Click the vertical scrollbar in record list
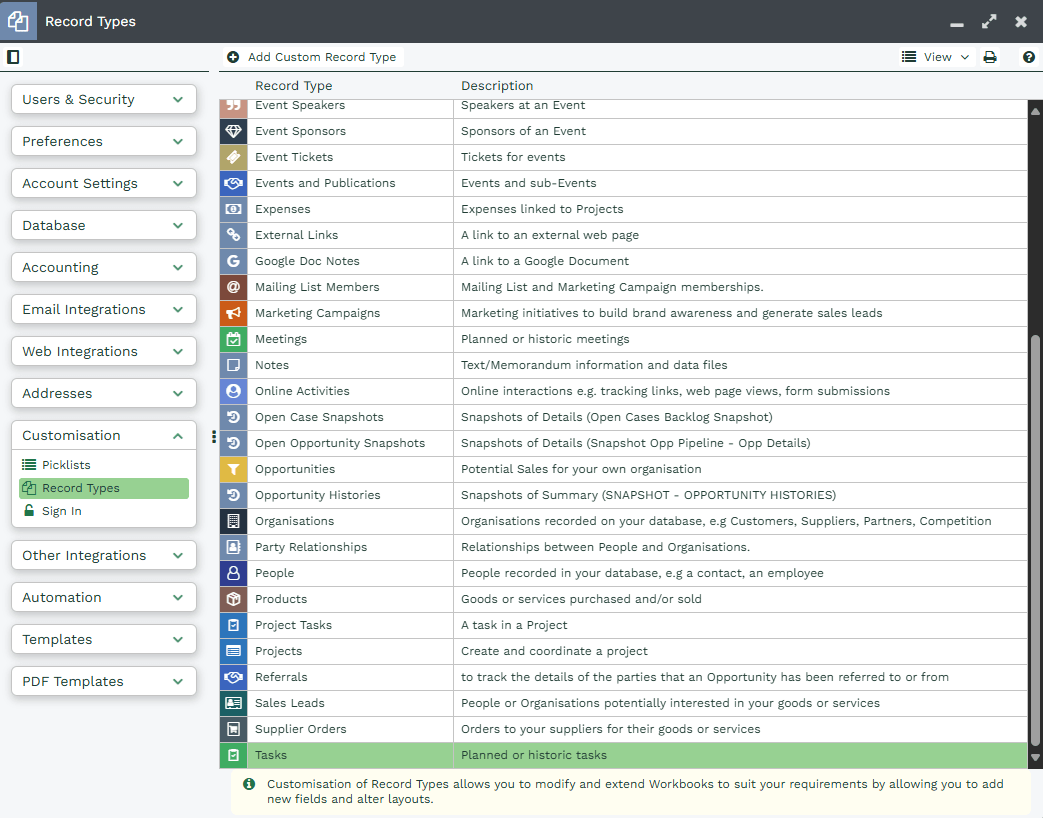The height and width of the screenshot is (818, 1043). tap(1035, 540)
